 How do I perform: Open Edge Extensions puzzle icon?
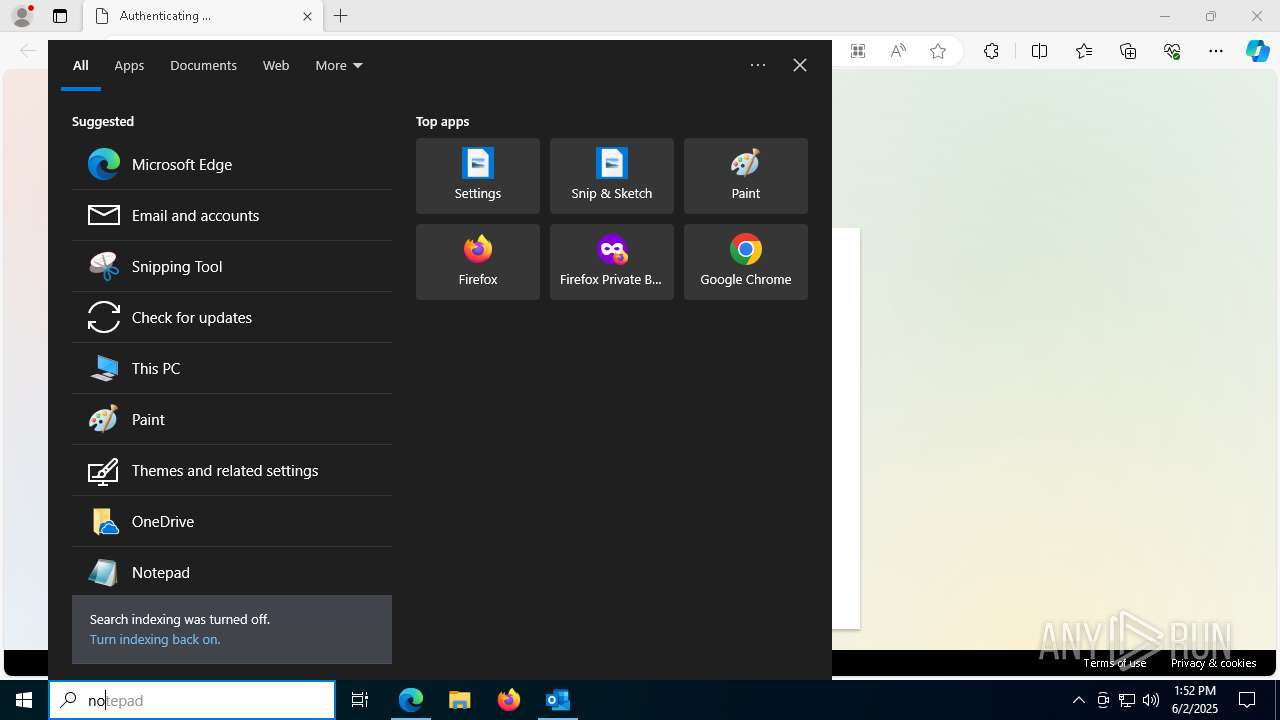pos(991,51)
